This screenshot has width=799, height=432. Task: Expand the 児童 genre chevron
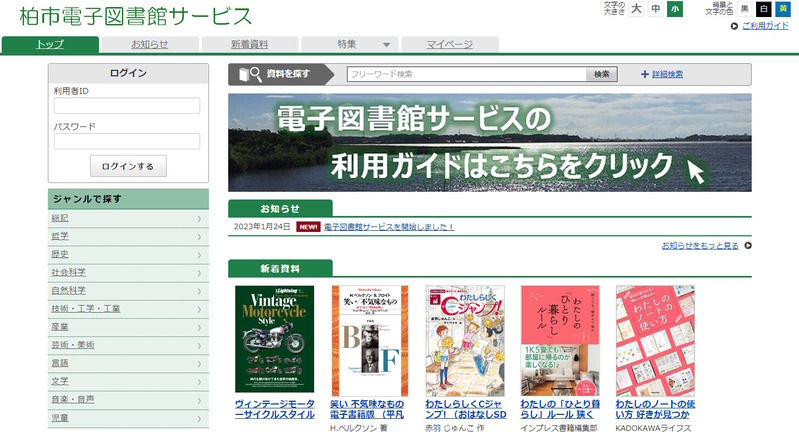(x=199, y=419)
